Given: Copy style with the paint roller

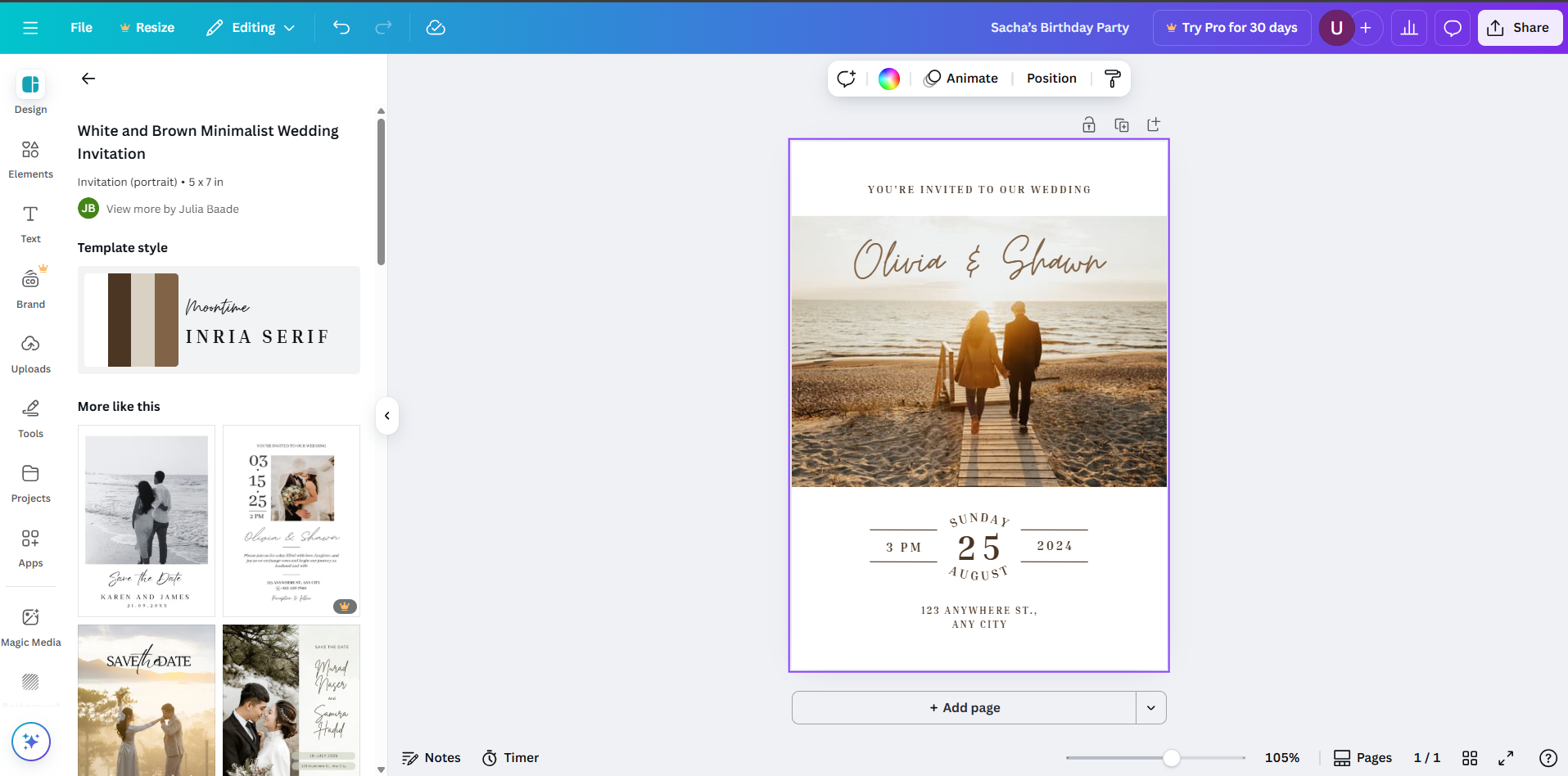Looking at the screenshot, I should (x=1113, y=79).
